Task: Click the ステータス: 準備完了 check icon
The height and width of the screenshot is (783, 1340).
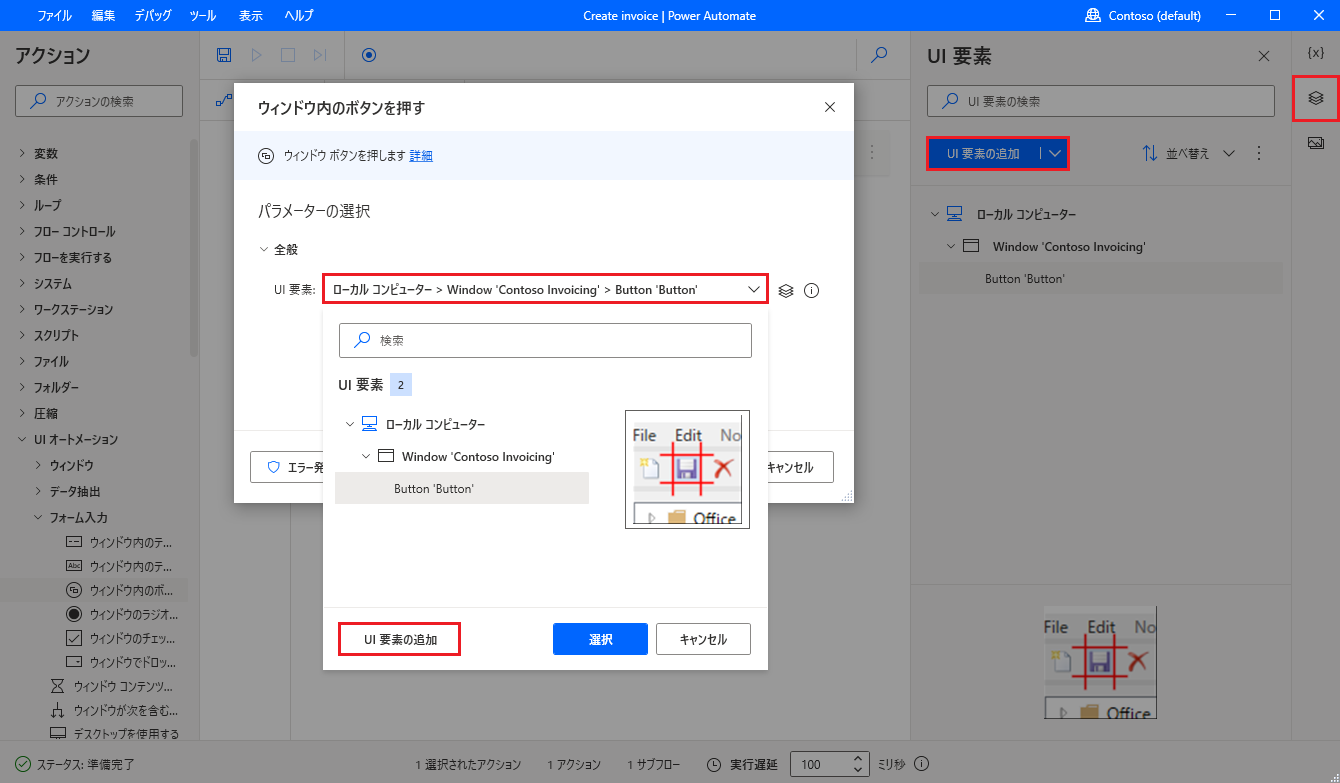Action: tap(21, 764)
